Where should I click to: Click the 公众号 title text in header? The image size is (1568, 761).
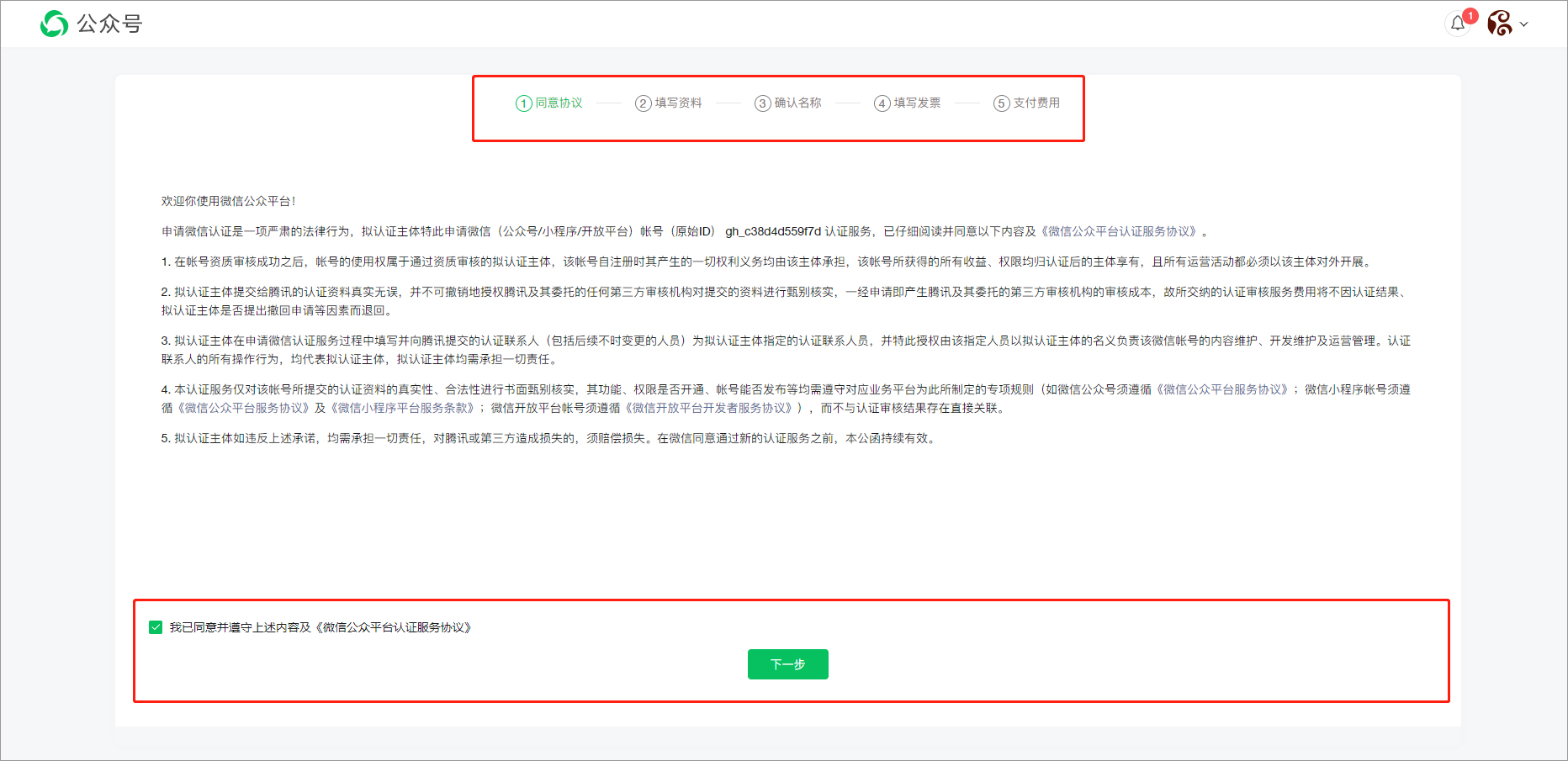[x=109, y=24]
